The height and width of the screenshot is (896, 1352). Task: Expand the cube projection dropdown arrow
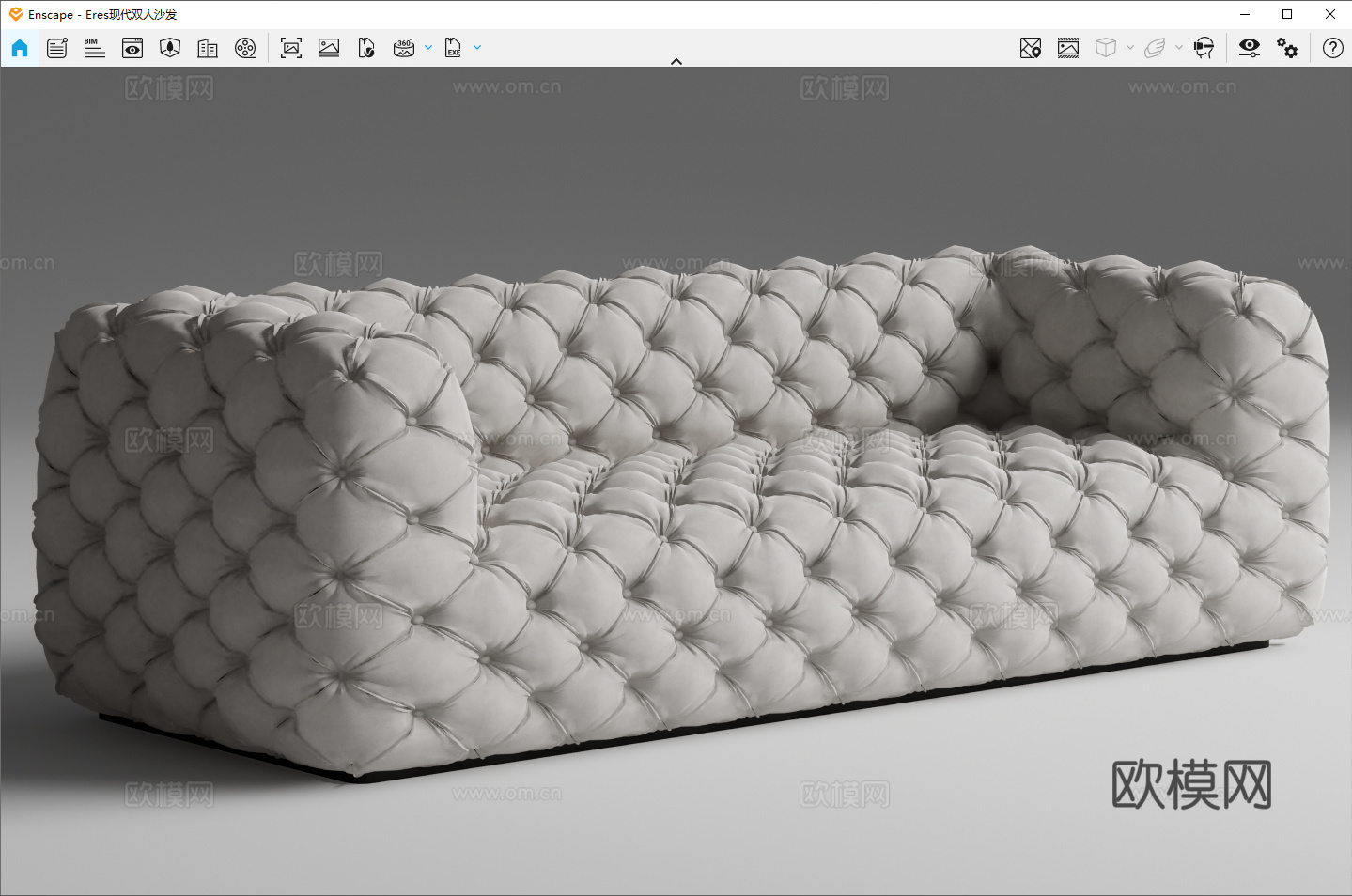(1130, 48)
